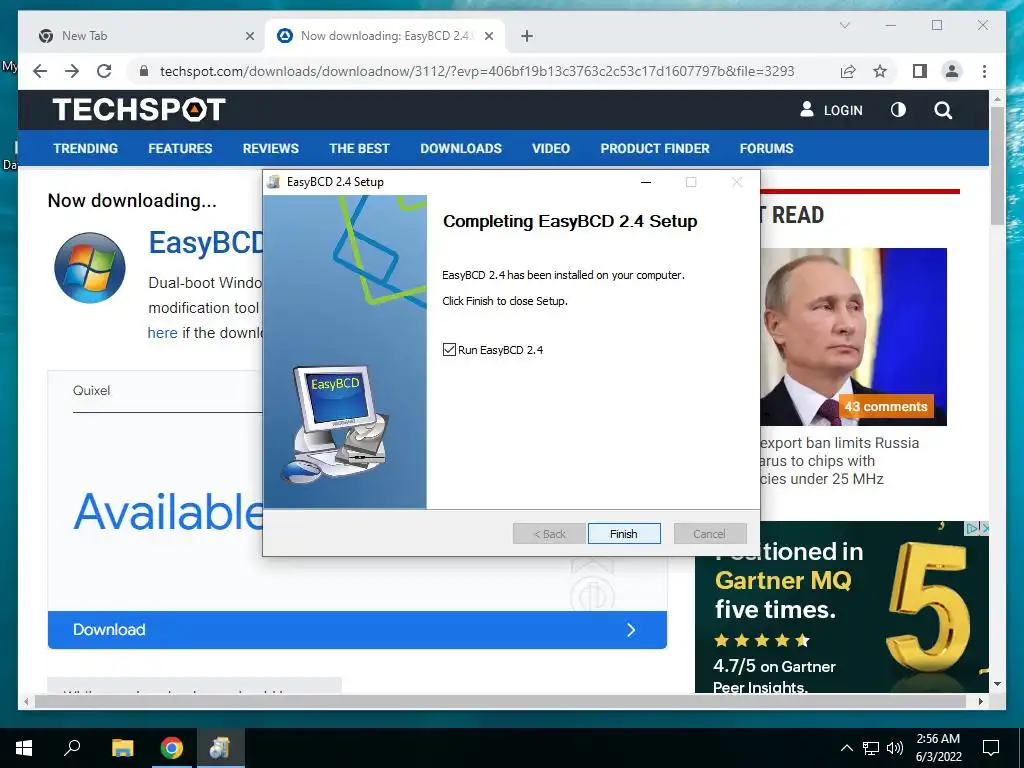The image size is (1024, 768).
Task: Click the EasyBCD setup taskbar icon
Action: coord(220,748)
